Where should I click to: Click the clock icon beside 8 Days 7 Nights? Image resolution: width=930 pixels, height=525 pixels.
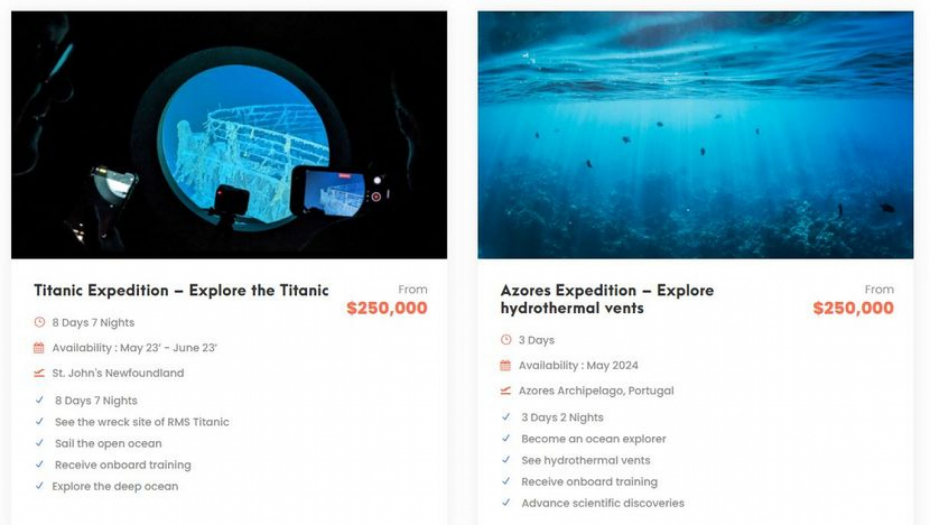click(40, 323)
